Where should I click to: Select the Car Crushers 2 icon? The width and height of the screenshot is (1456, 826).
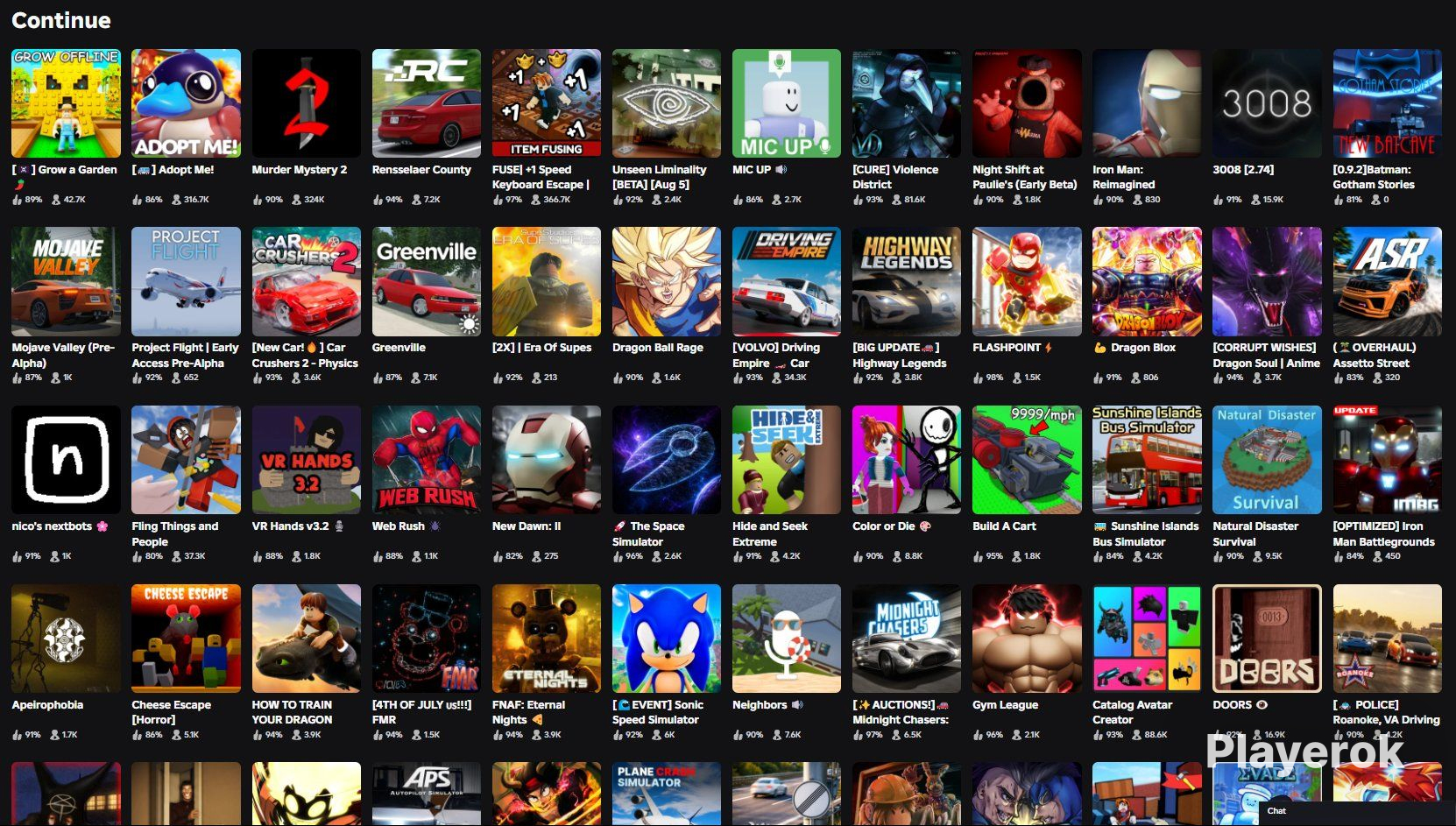pos(306,281)
